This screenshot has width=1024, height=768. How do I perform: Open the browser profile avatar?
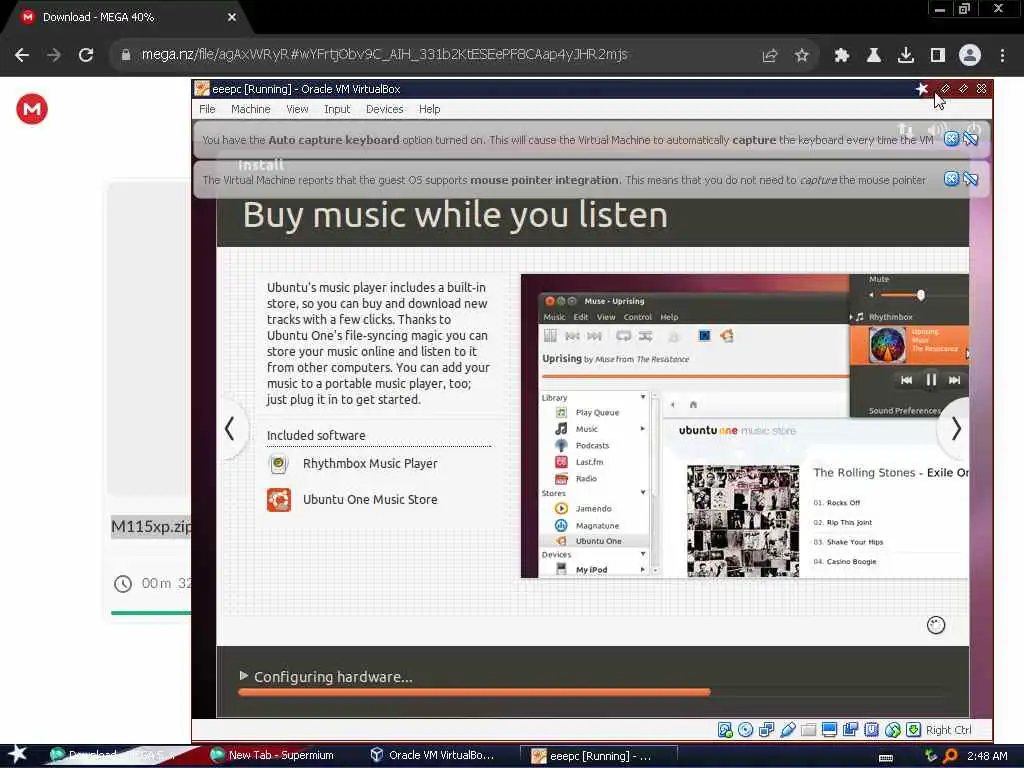click(970, 56)
